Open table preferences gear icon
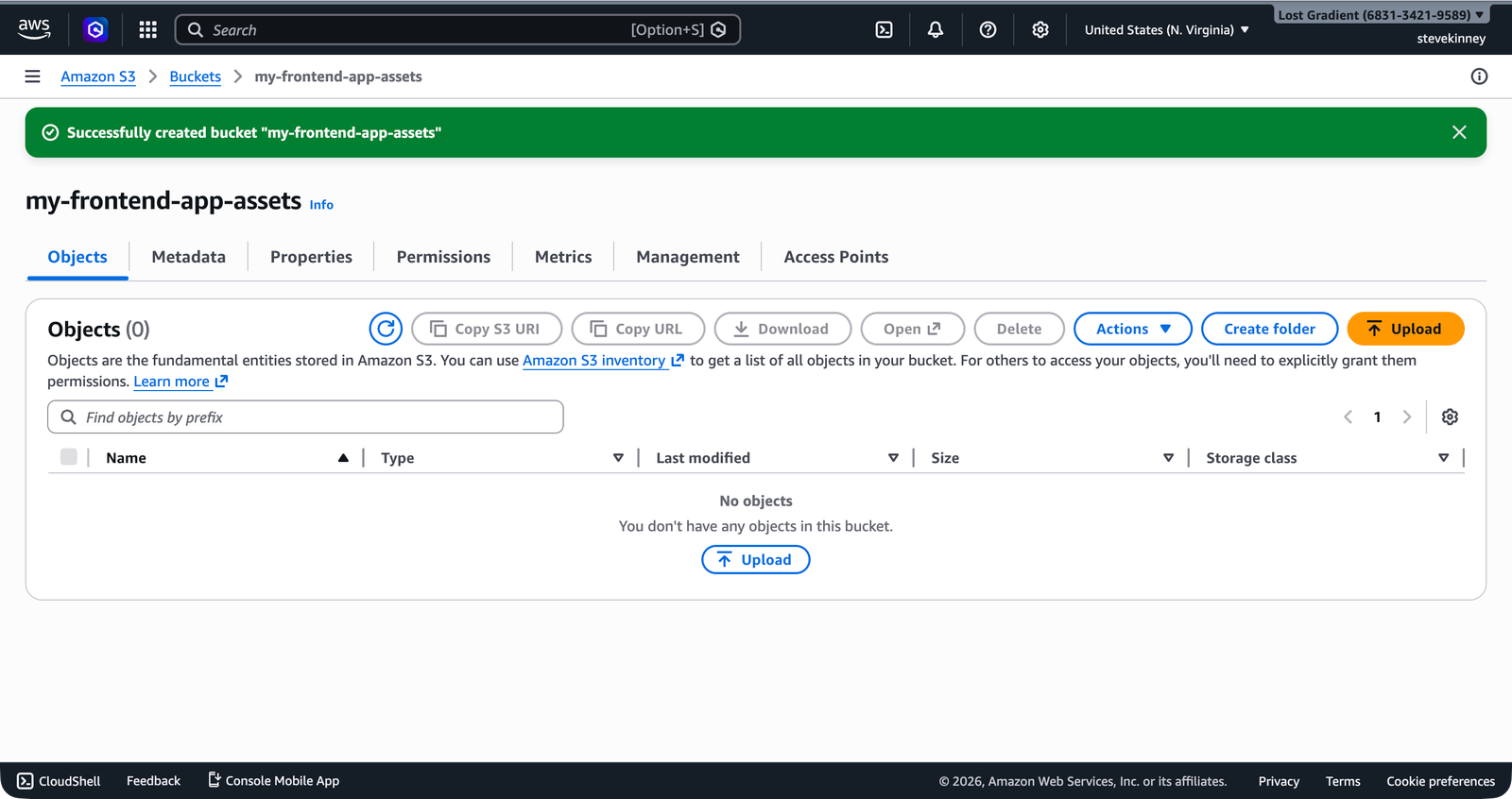The width and height of the screenshot is (1512, 799). coord(1450,416)
